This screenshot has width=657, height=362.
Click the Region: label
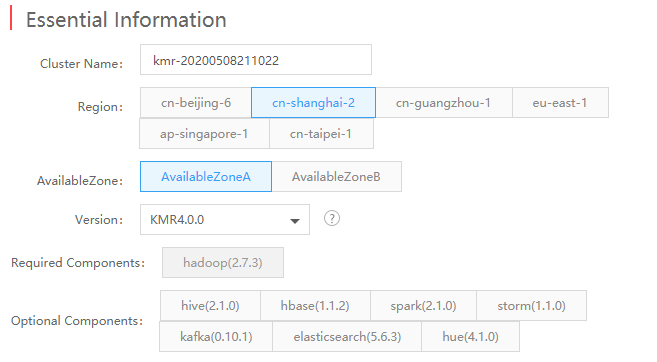coord(100,107)
